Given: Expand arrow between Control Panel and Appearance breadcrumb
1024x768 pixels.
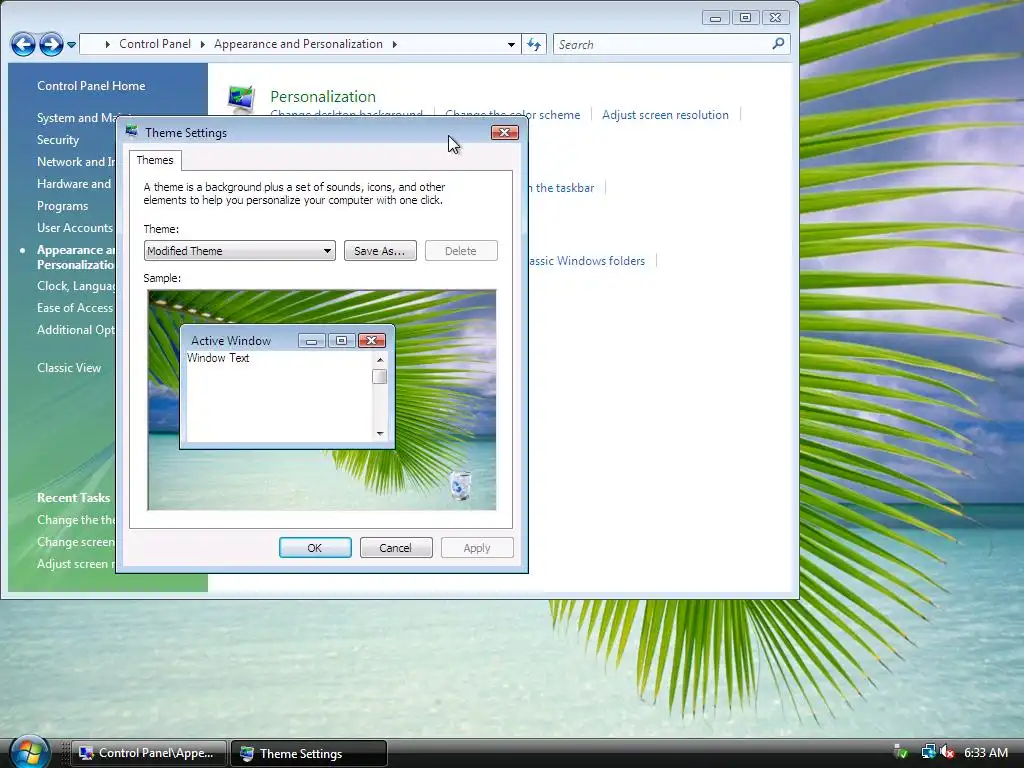Looking at the screenshot, I should click(202, 44).
